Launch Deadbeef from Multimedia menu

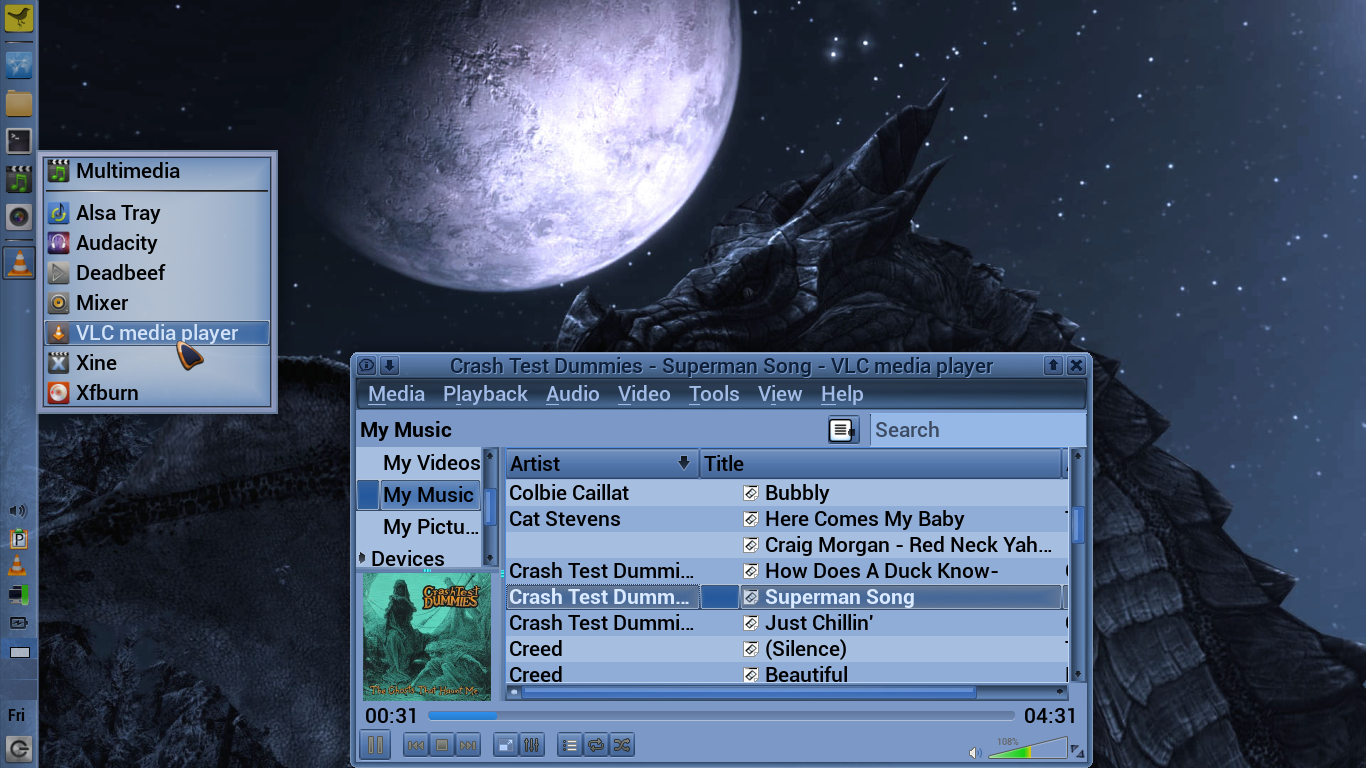[x=157, y=273]
